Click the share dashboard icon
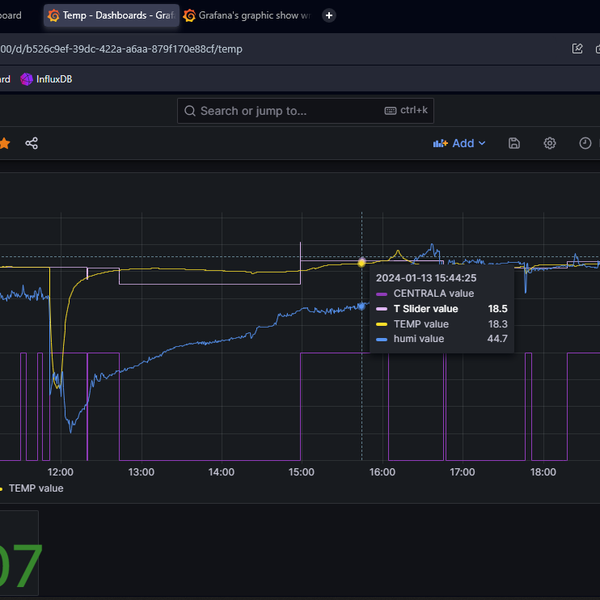 click(31, 143)
